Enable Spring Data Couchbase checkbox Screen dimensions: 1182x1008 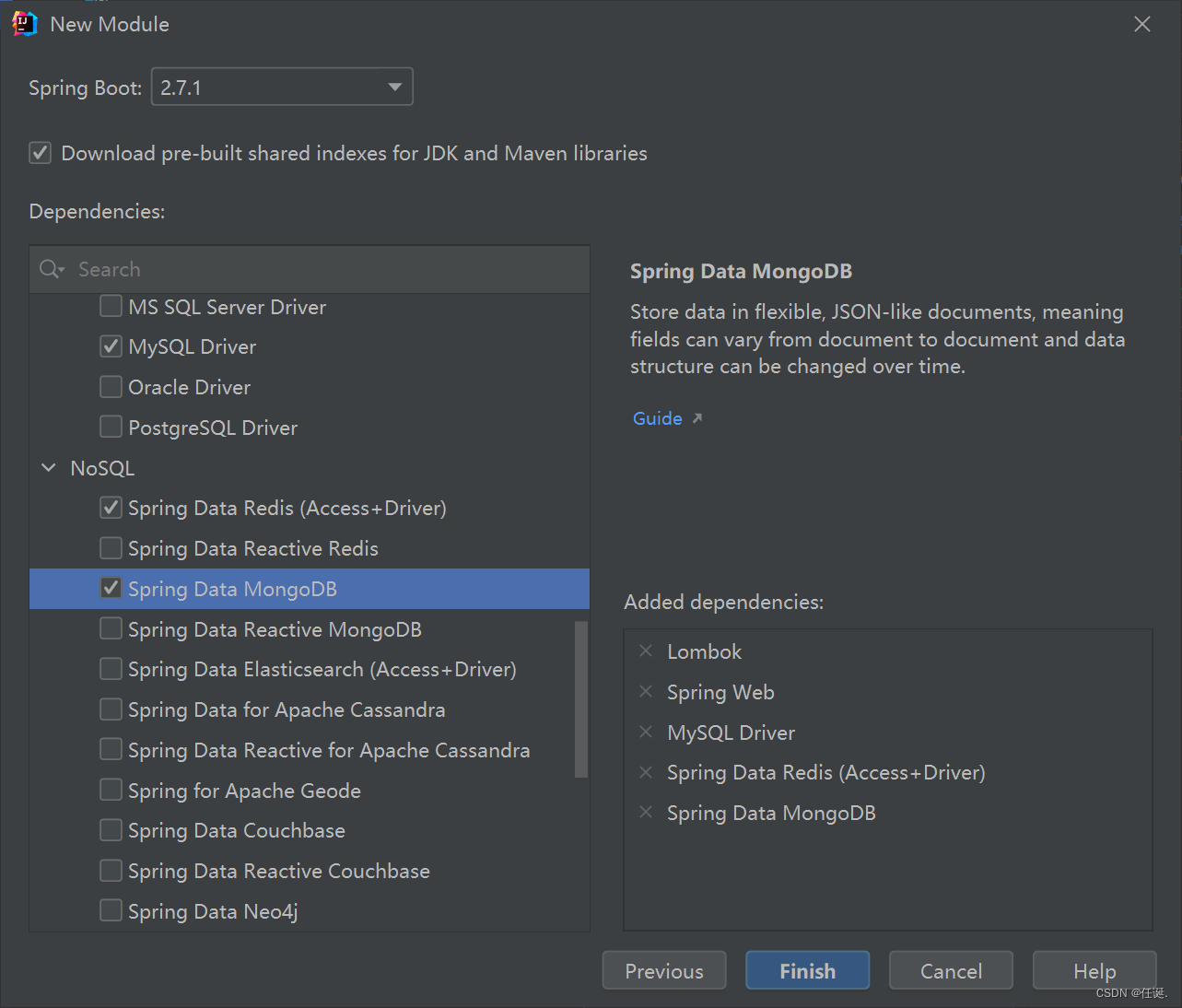111,830
